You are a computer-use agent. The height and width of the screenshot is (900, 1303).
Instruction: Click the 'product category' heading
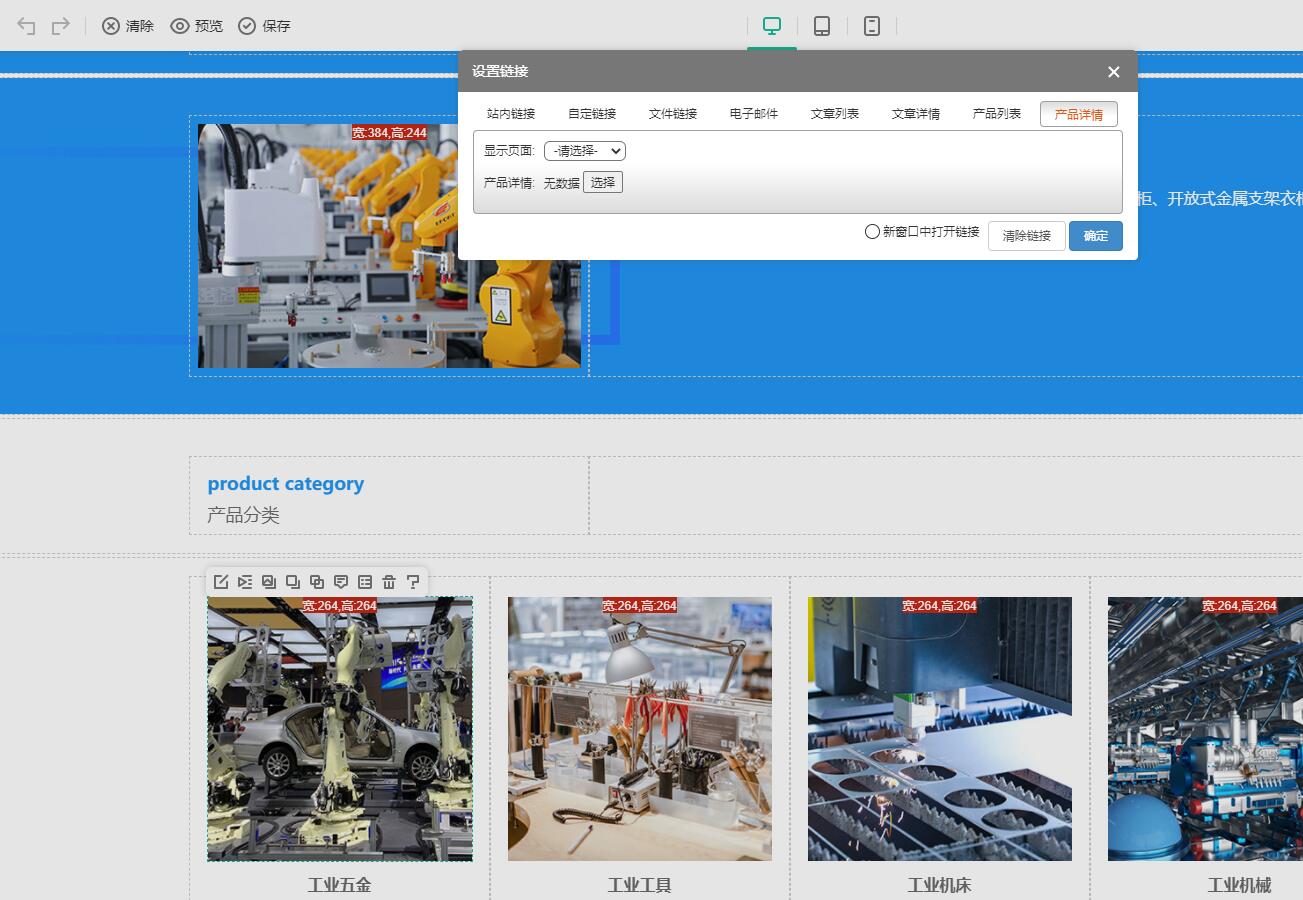(286, 484)
